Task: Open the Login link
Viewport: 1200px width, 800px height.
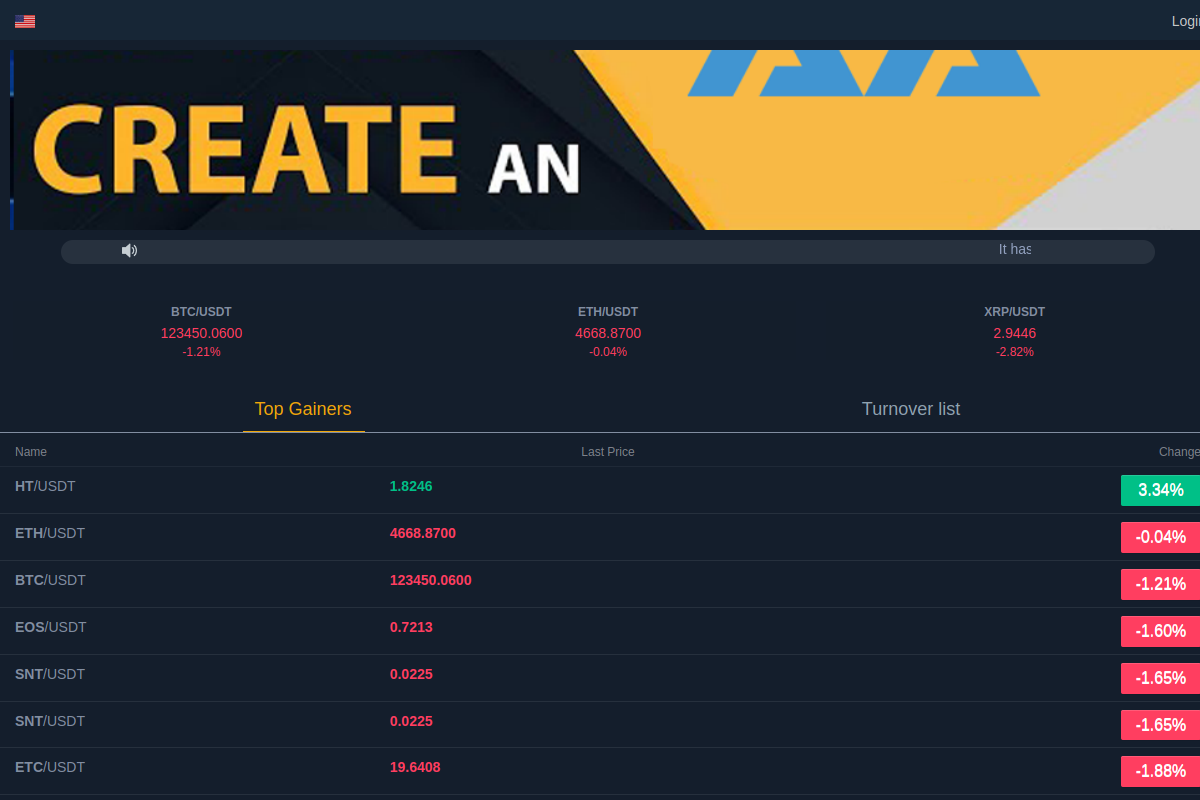Action: click(x=1184, y=21)
